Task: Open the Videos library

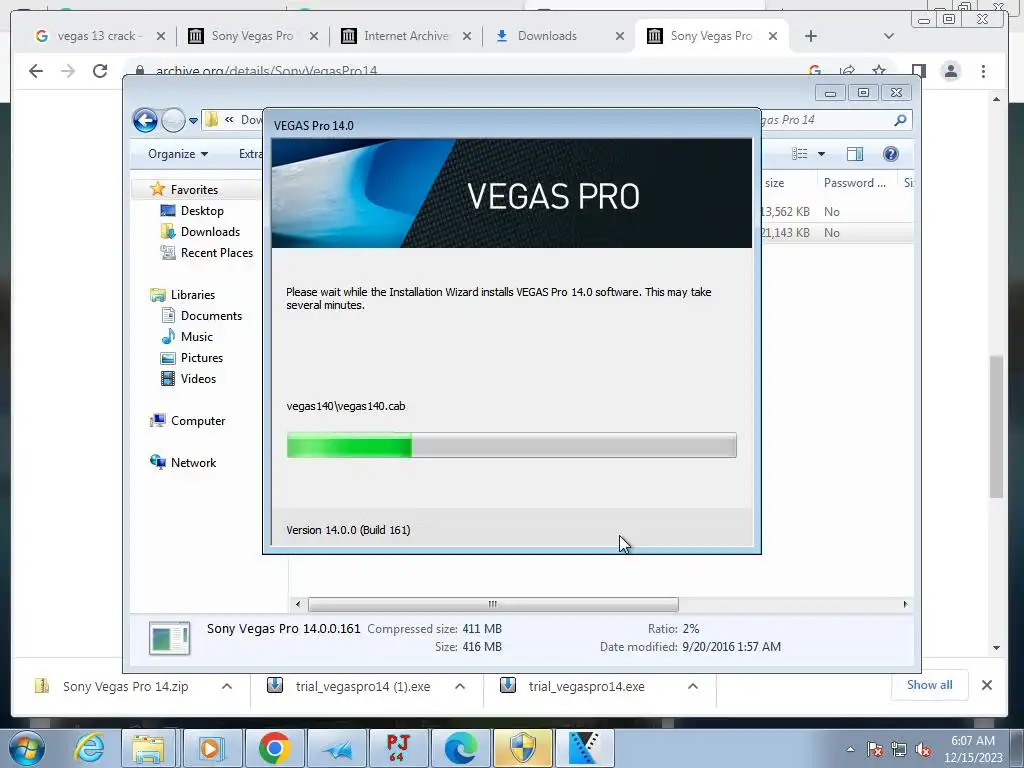Action: click(198, 379)
